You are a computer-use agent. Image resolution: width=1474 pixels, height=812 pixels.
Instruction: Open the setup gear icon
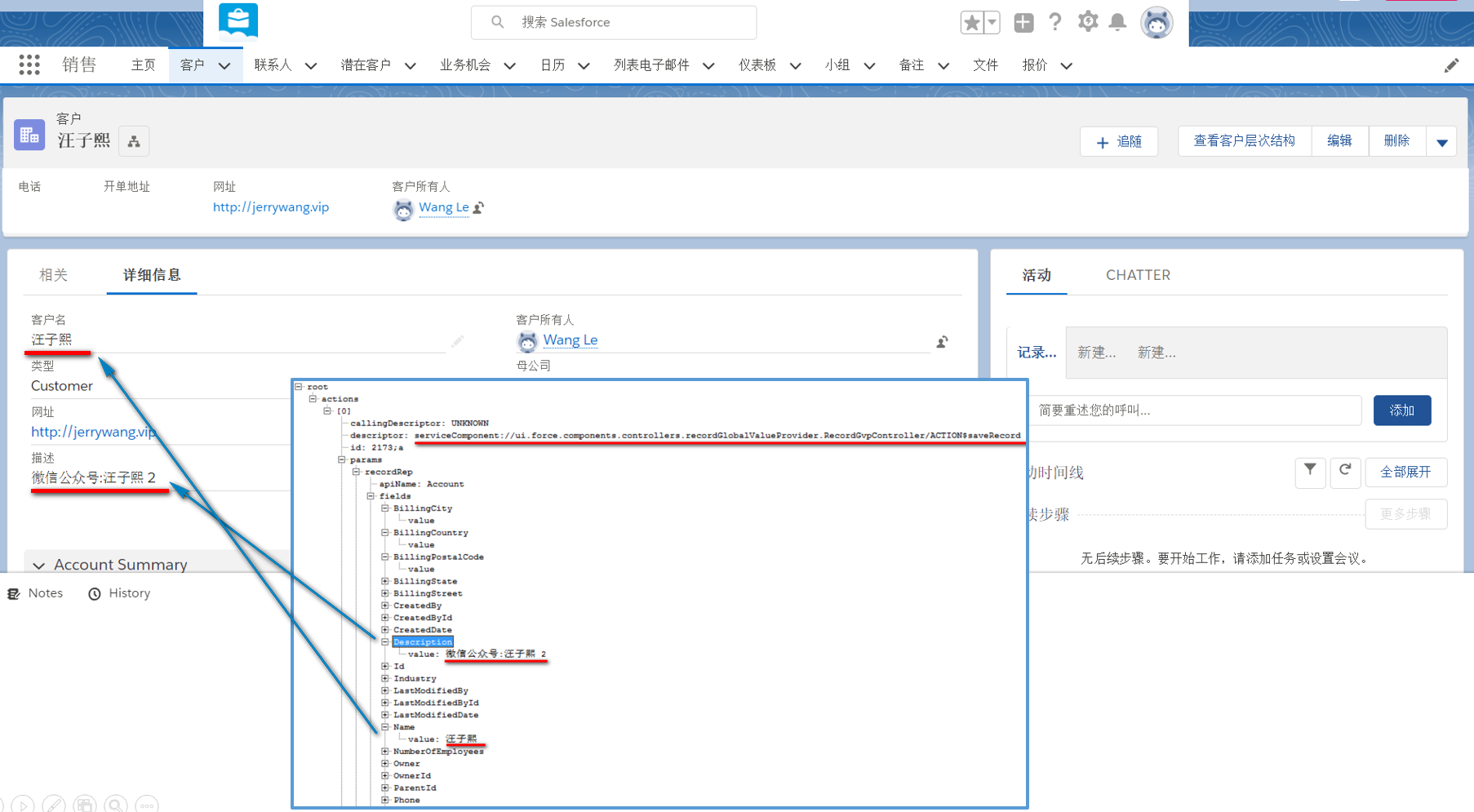[1087, 22]
